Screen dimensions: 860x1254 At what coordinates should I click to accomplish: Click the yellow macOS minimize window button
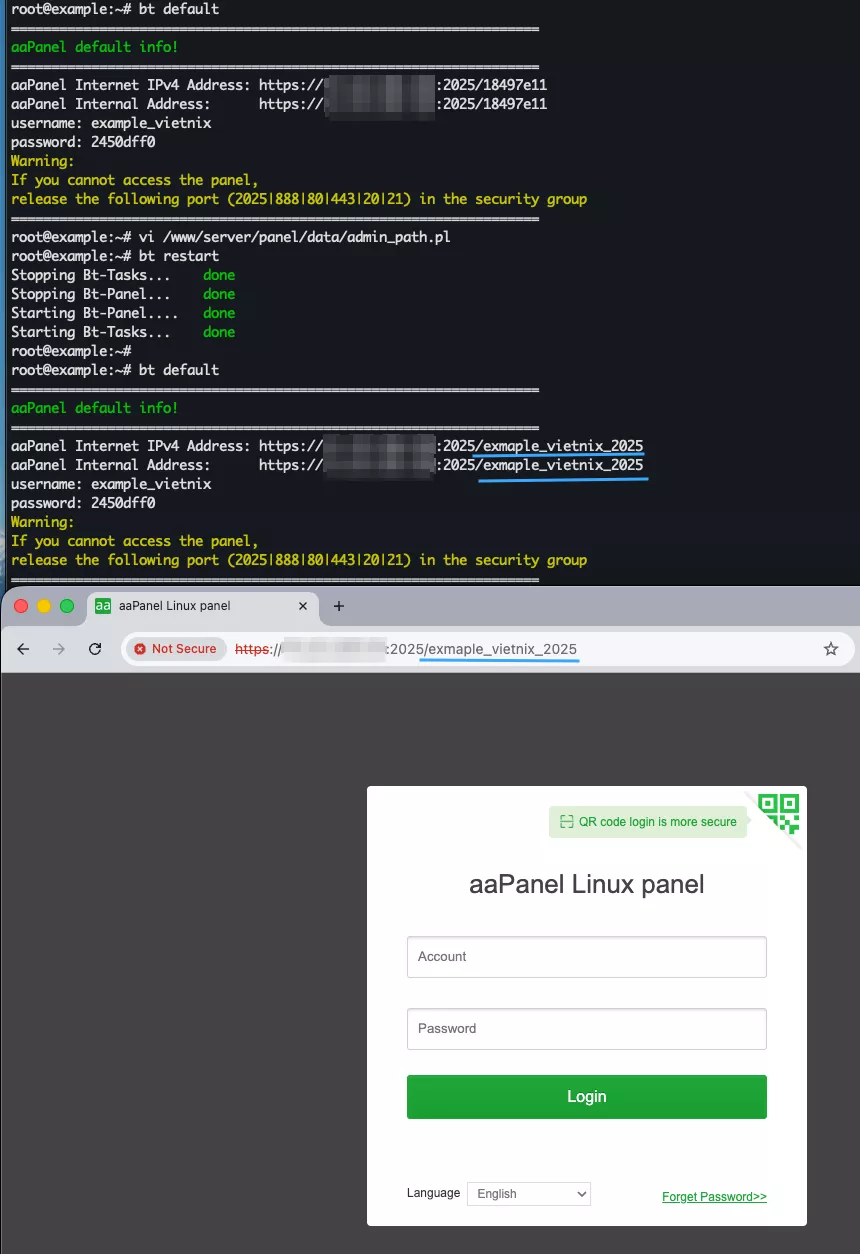tap(44, 606)
